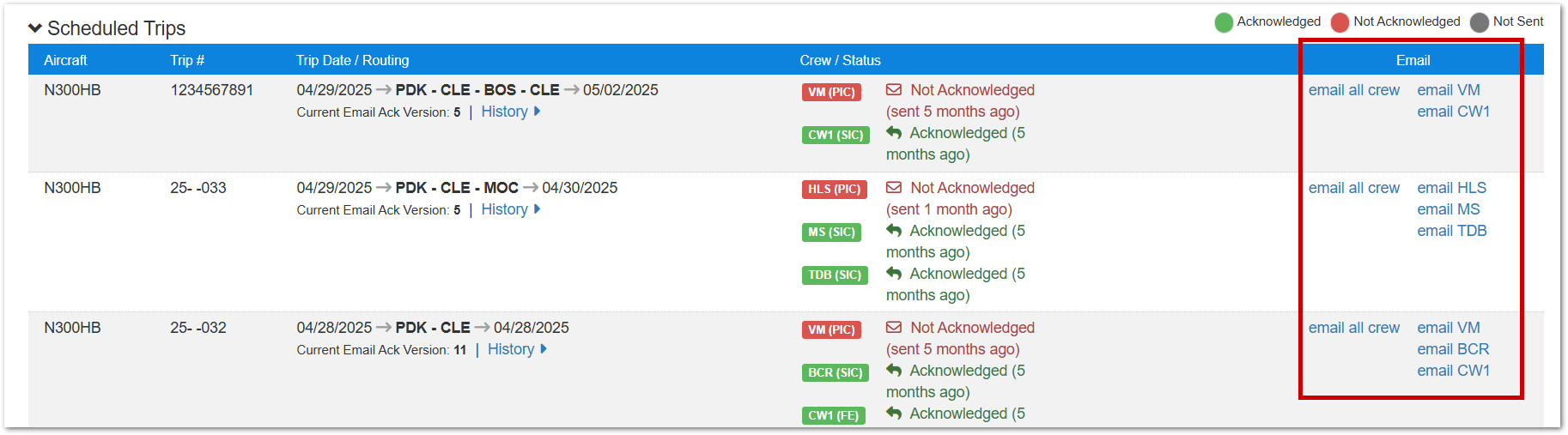
Task: Click the gray Not Sent legend circle
Action: (1479, 22)
